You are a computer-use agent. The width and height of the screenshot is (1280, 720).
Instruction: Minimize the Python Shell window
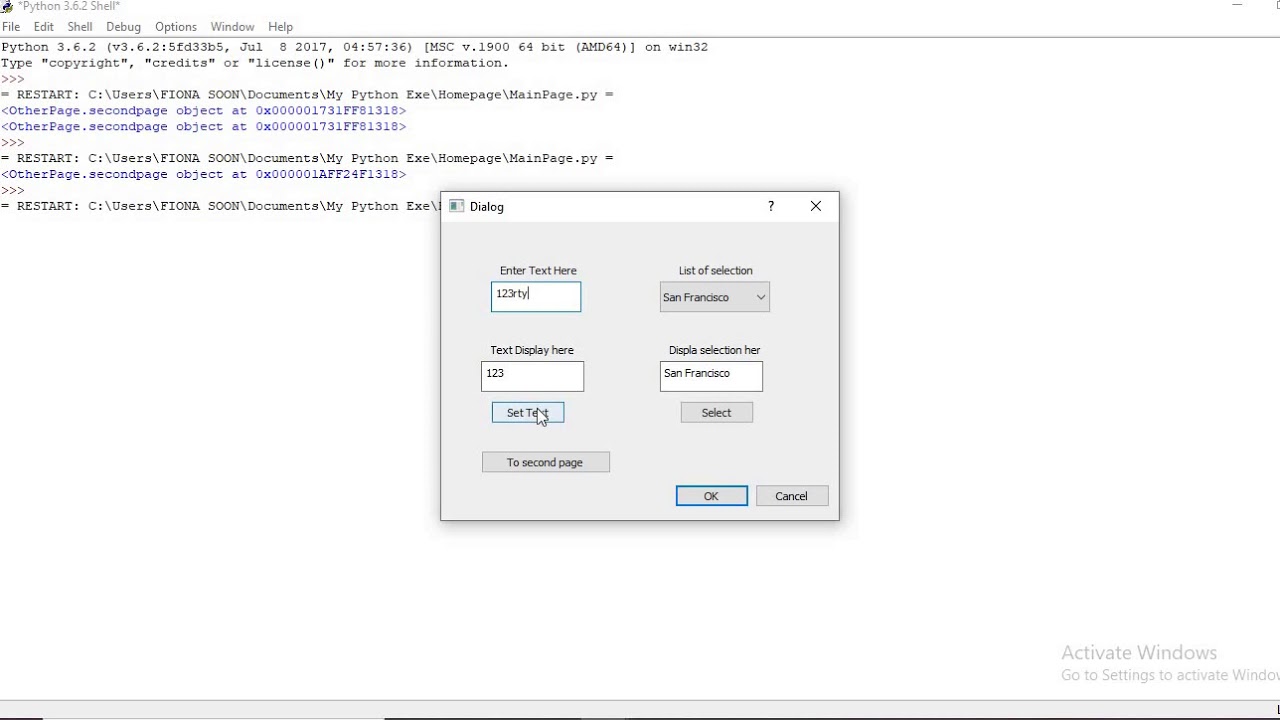coord(1237,6)
